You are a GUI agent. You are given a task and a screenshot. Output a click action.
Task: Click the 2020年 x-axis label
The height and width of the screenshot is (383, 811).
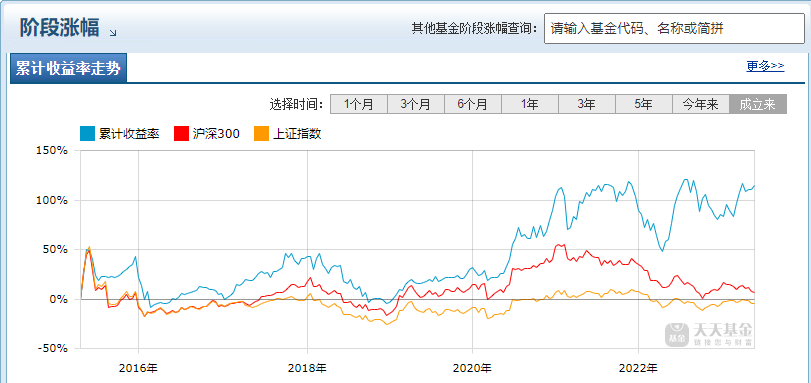tap(472, 369)
